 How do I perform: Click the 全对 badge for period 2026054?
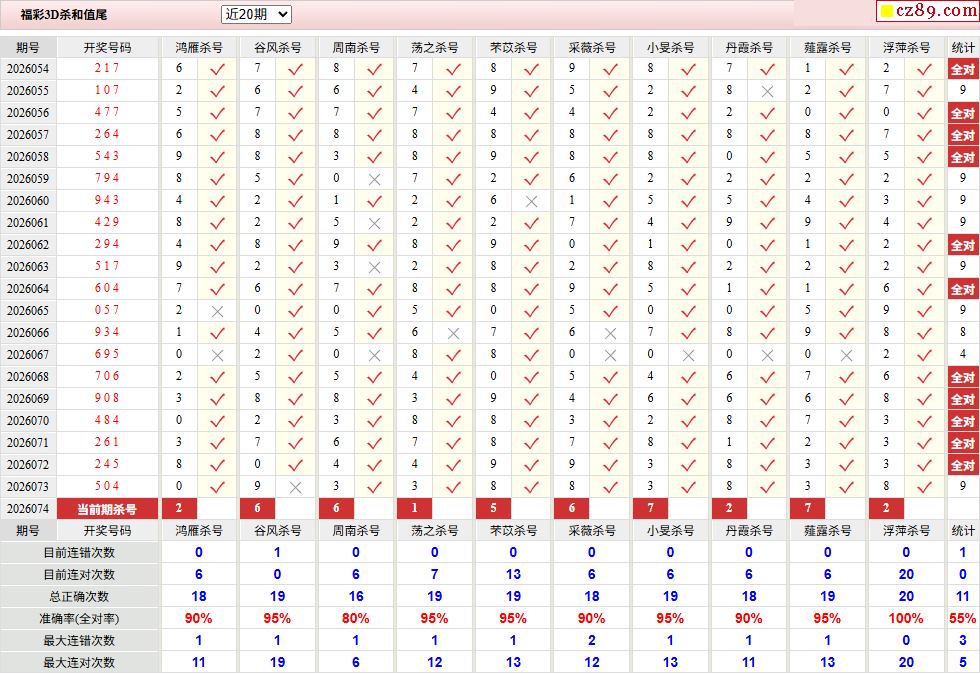pos(962,69)
